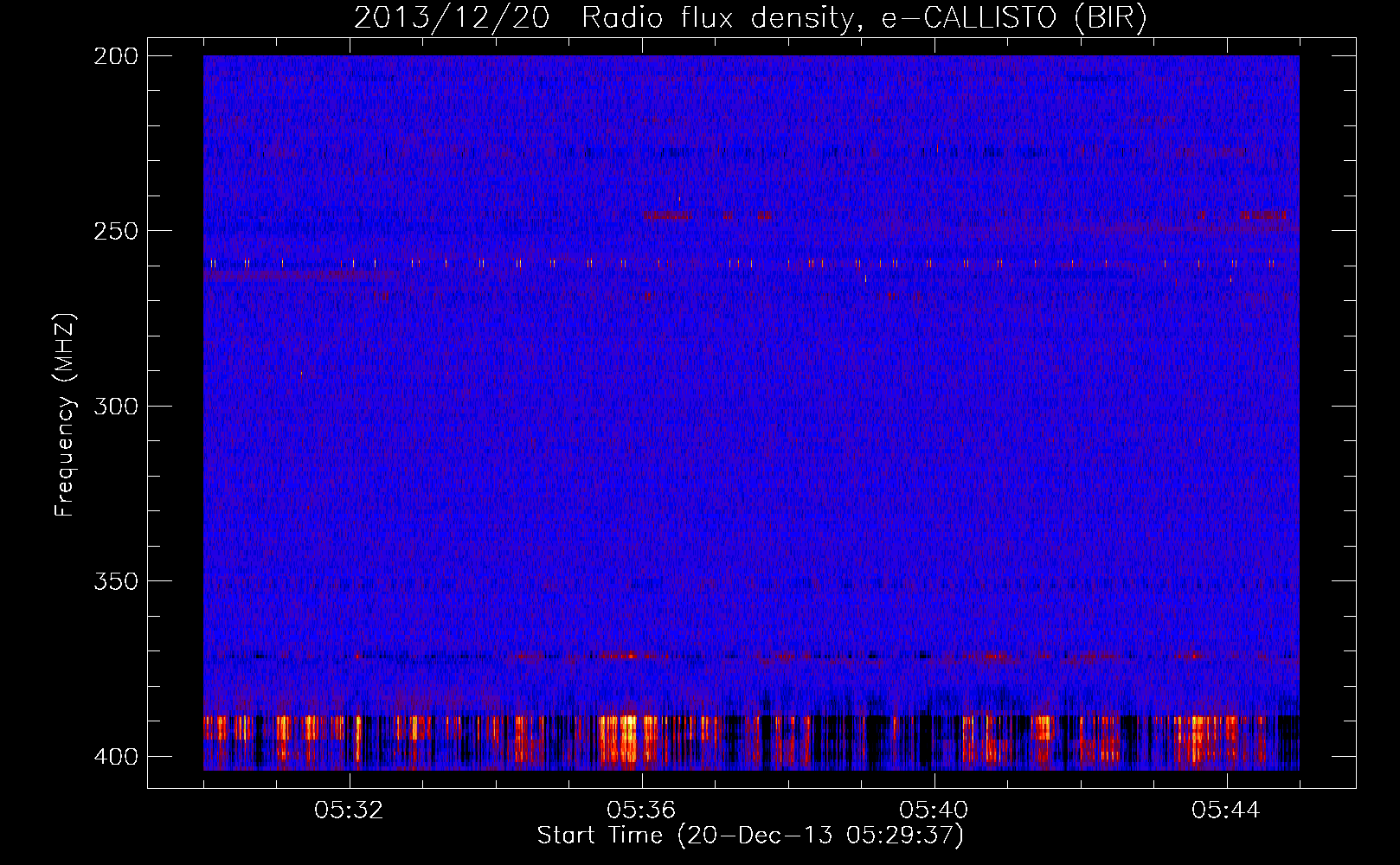Click the 250 frequency tick label

pos(115,231)
